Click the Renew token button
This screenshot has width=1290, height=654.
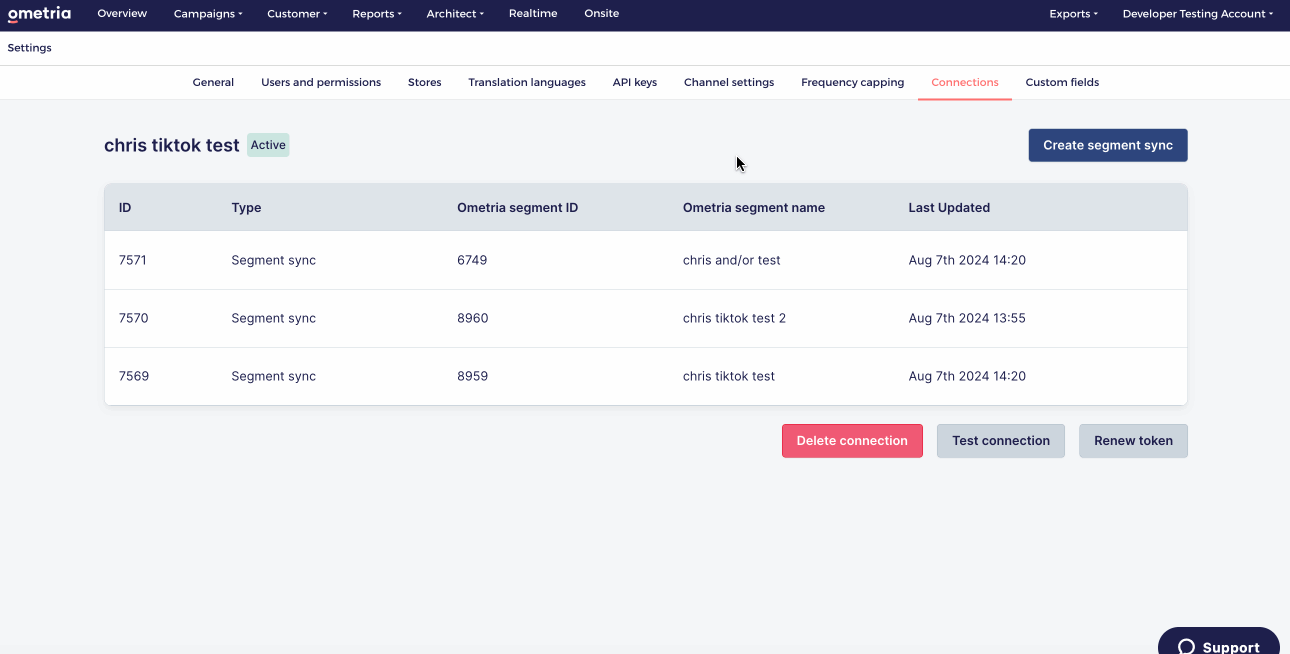(x=1133, y=441)
